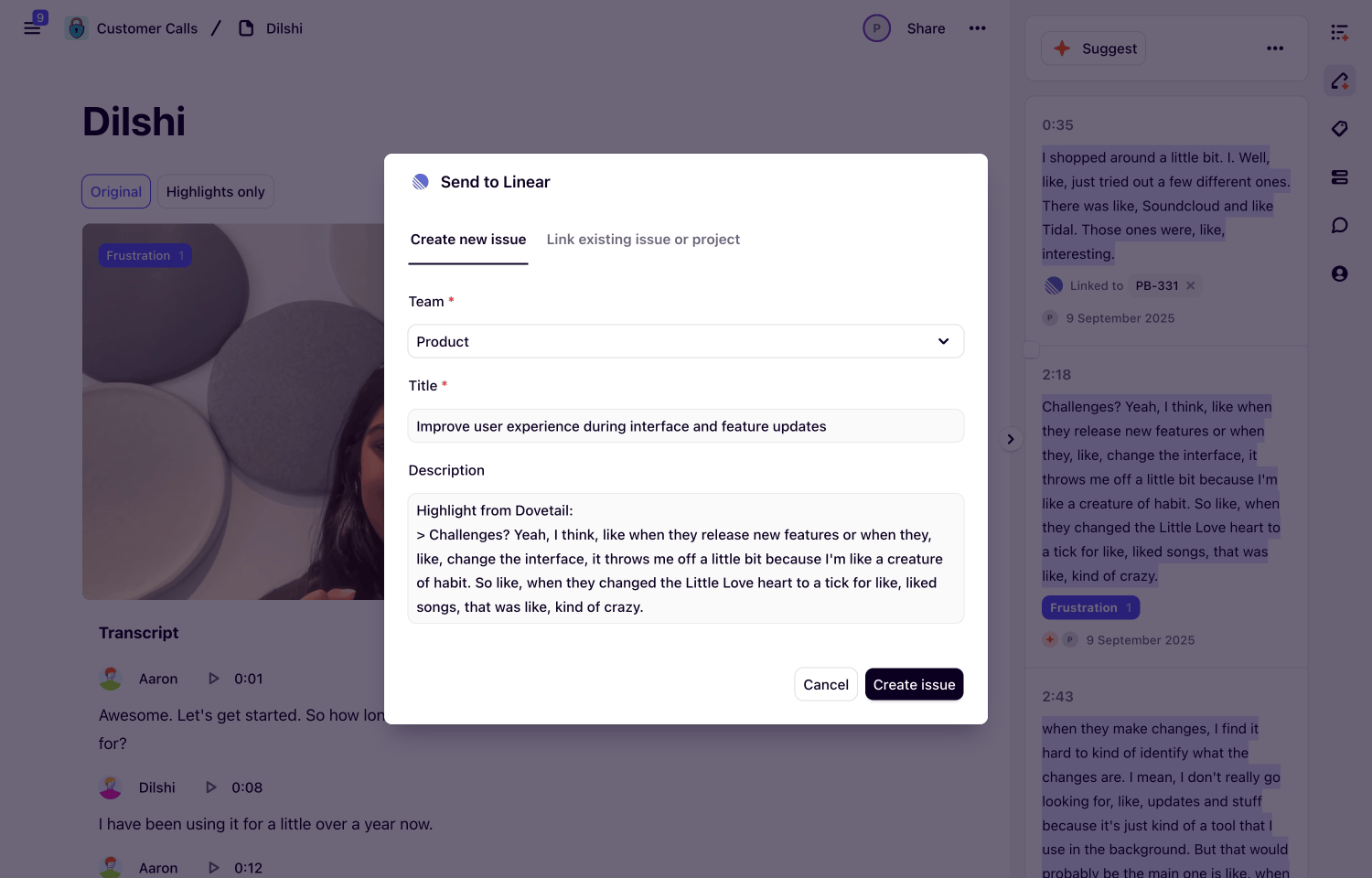Click Aaron's avatar at the 0:01 entry
The width and height of the screenshot is (1372, 878).
[x=111, y=679]
